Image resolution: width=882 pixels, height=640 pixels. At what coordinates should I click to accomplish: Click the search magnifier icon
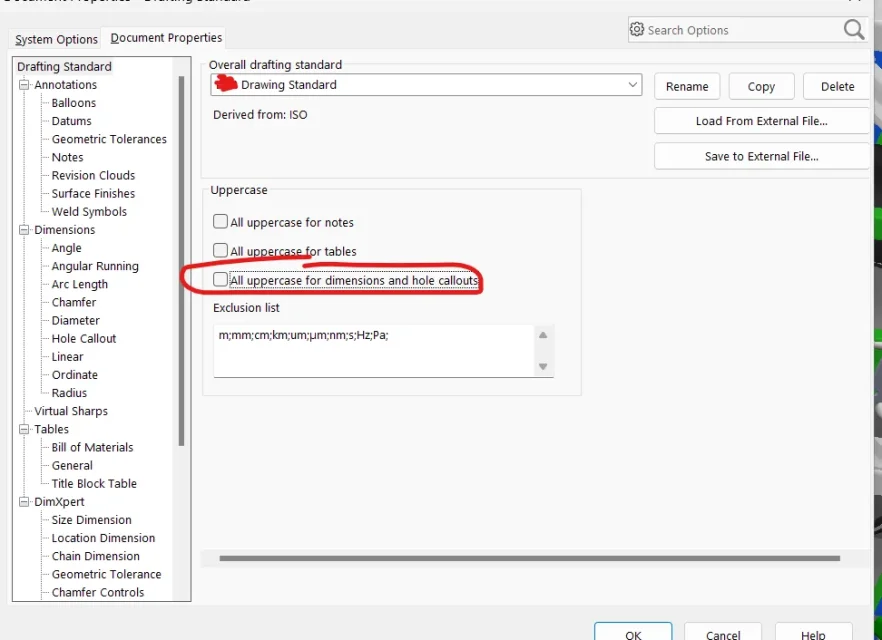(853, 29)
